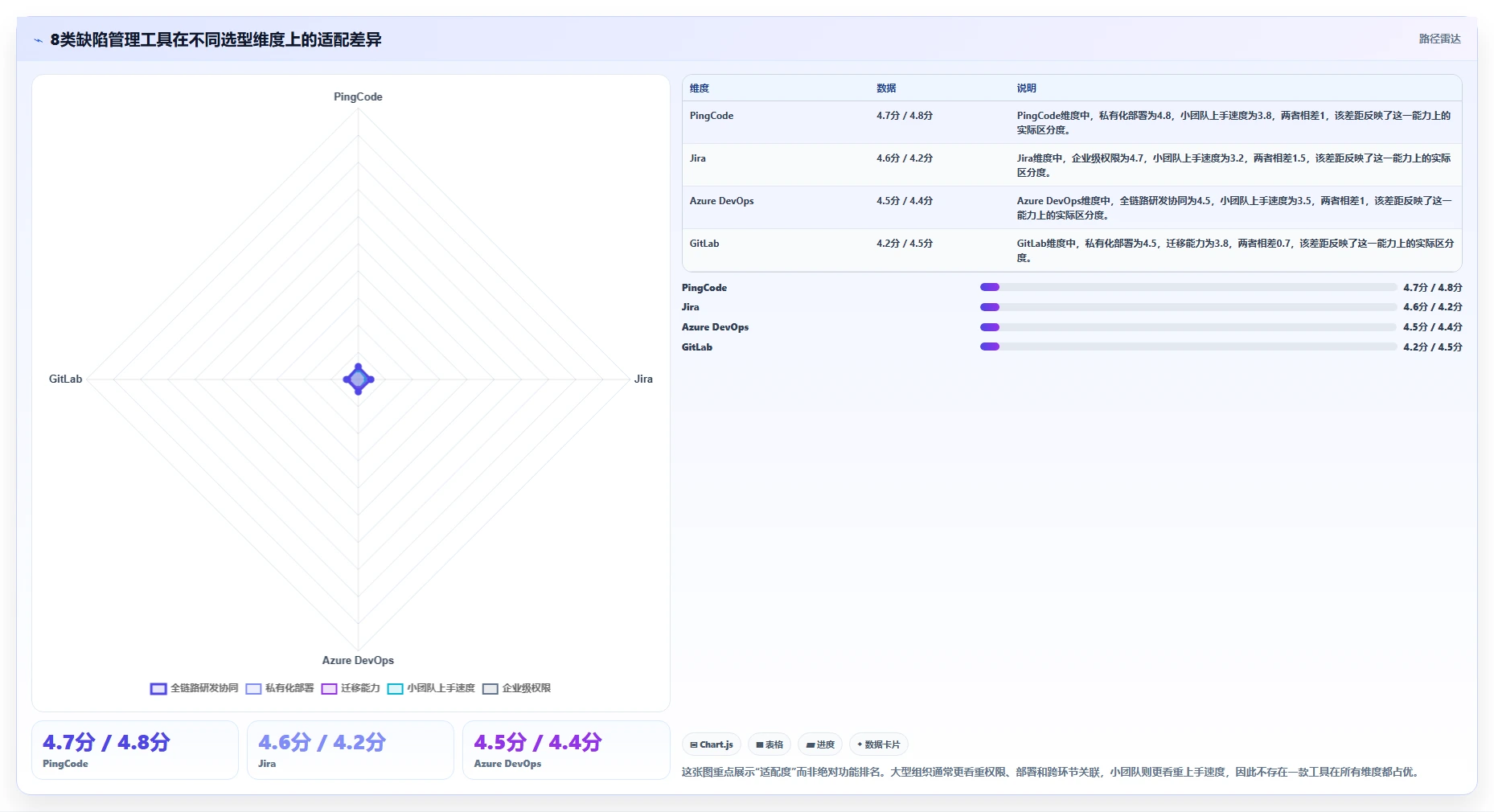
Task: Click the 4.2分 / 4.5分 table data cell
Action: coord(905,244)
